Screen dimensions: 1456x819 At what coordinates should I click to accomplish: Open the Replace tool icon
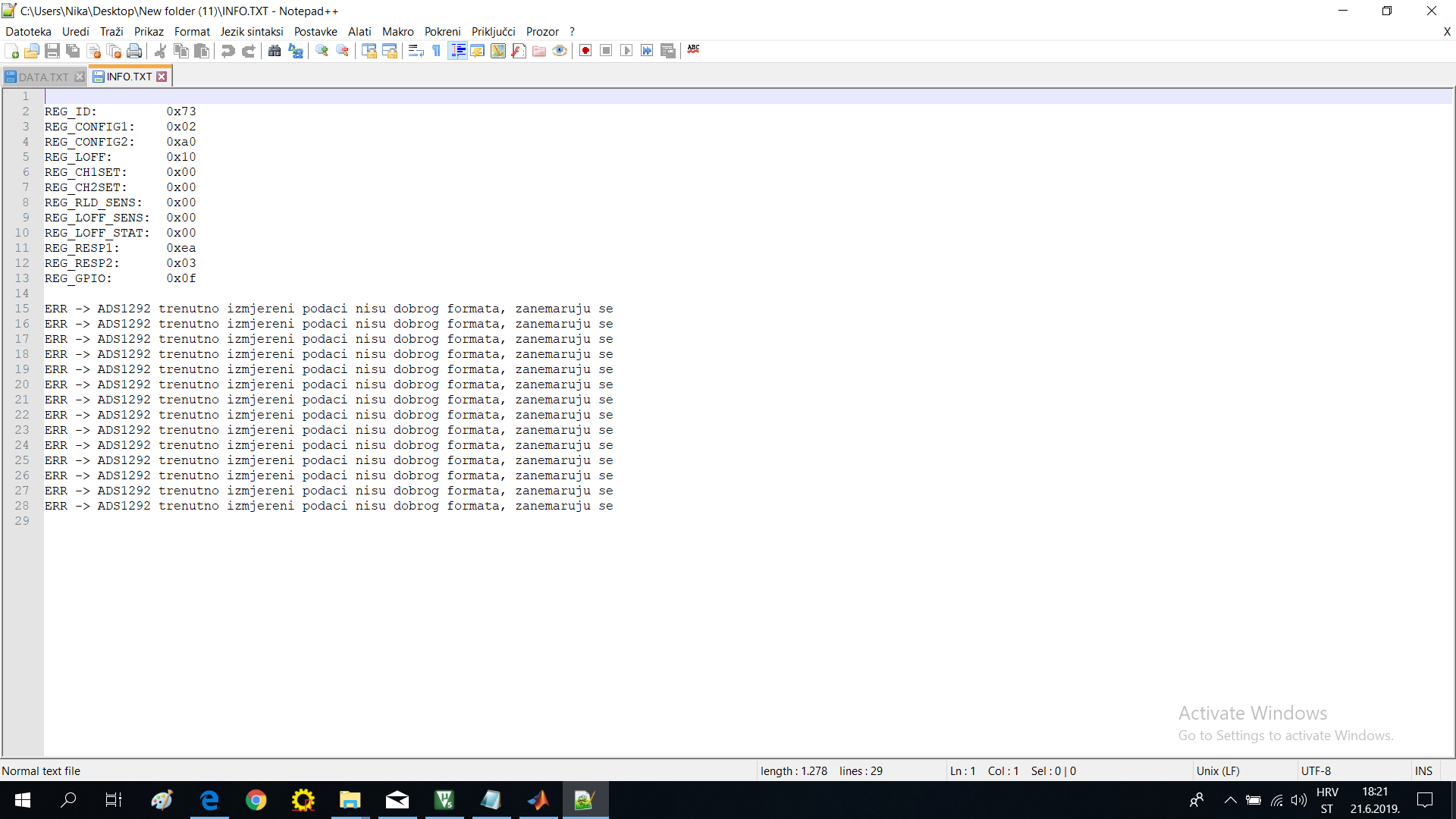296,51
